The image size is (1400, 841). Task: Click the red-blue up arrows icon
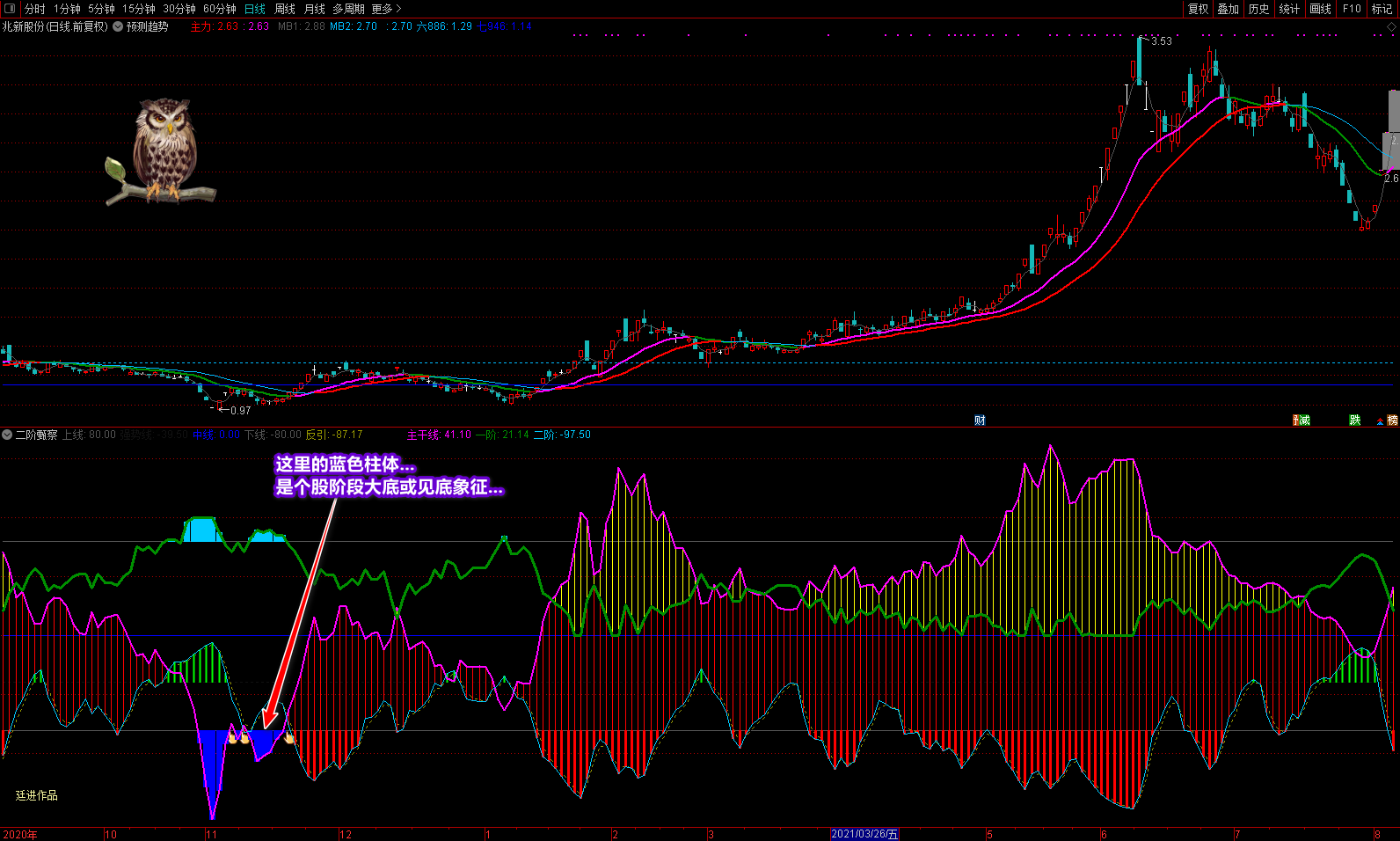coord(1380,420)
